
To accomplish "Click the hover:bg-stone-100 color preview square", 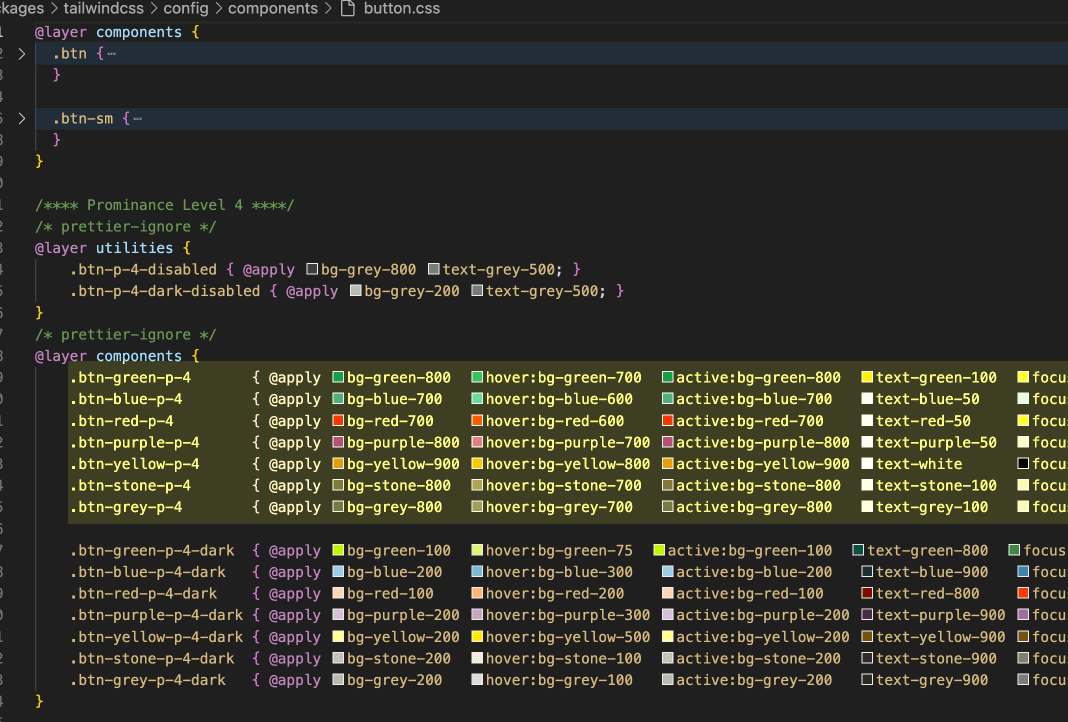I will coord(477,659).
